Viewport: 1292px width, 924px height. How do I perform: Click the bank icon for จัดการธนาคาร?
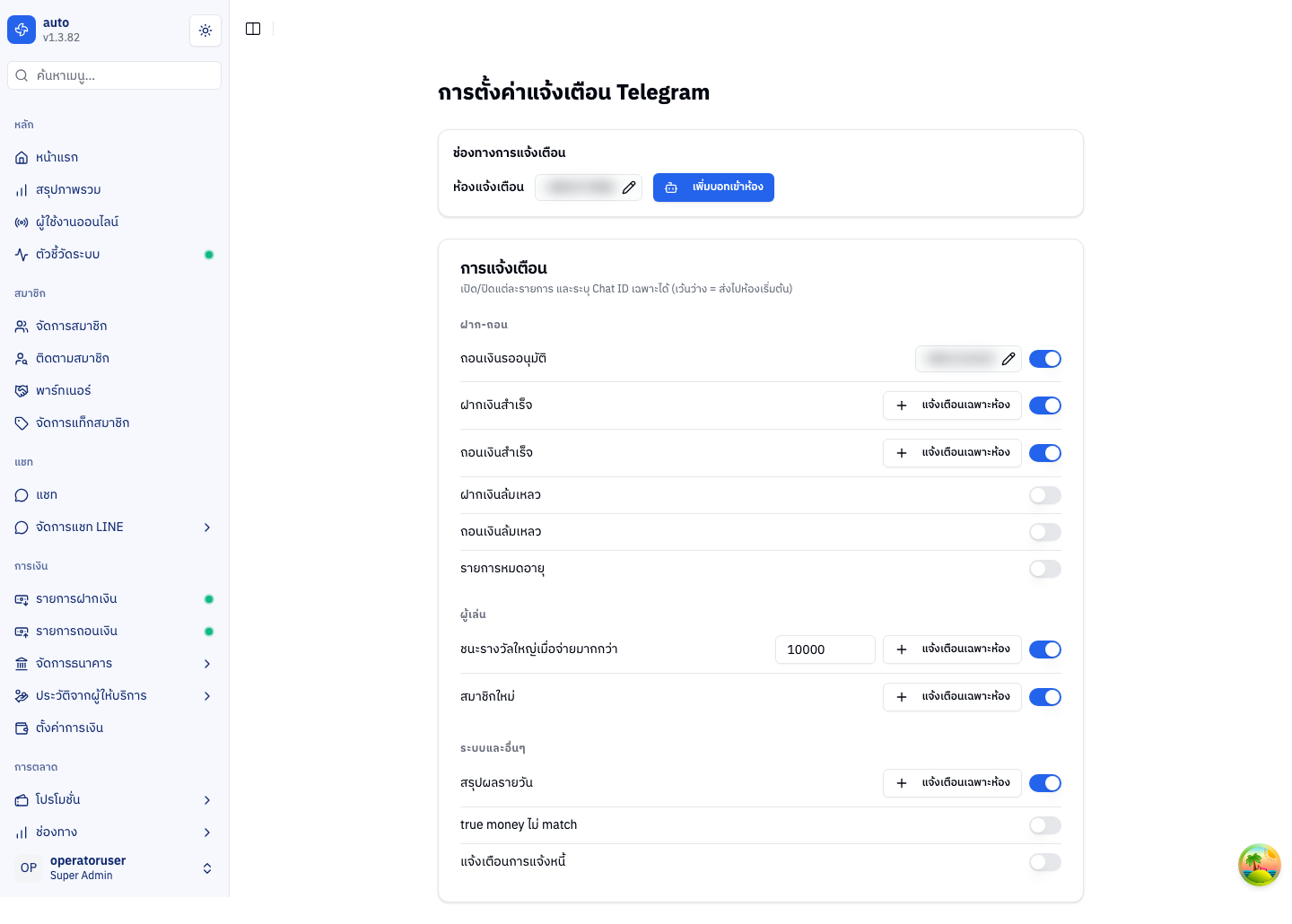pyautogui.click(x=22, y=664)
